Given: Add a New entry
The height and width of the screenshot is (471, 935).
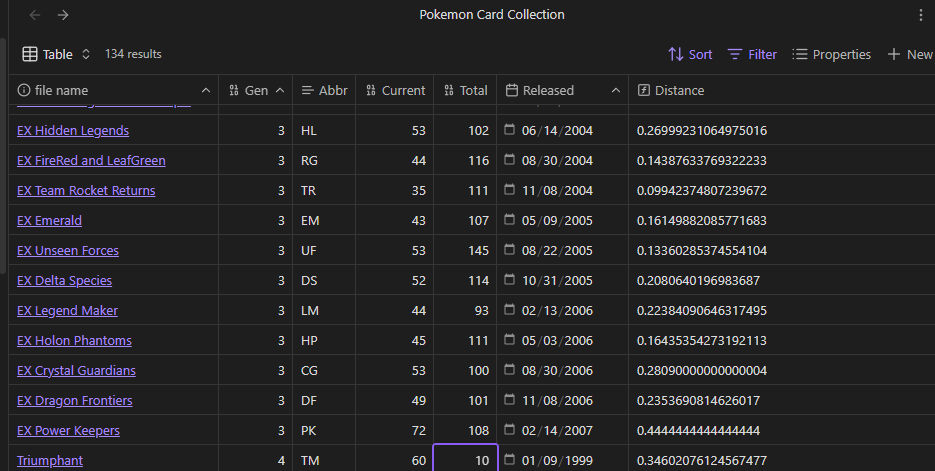Looking at the screenshot, I should tap(910, 54).
